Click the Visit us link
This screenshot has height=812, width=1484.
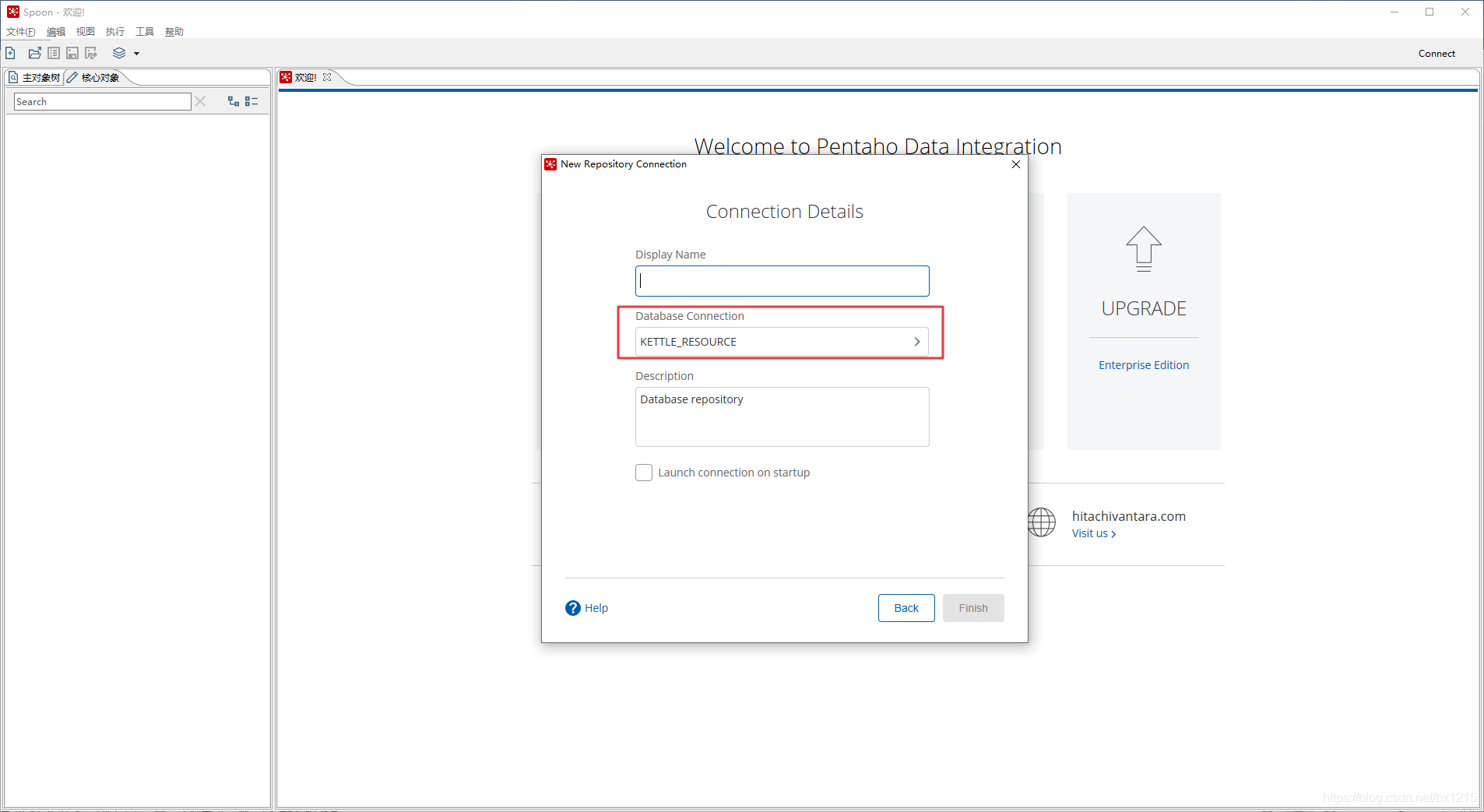point(1094,533)
